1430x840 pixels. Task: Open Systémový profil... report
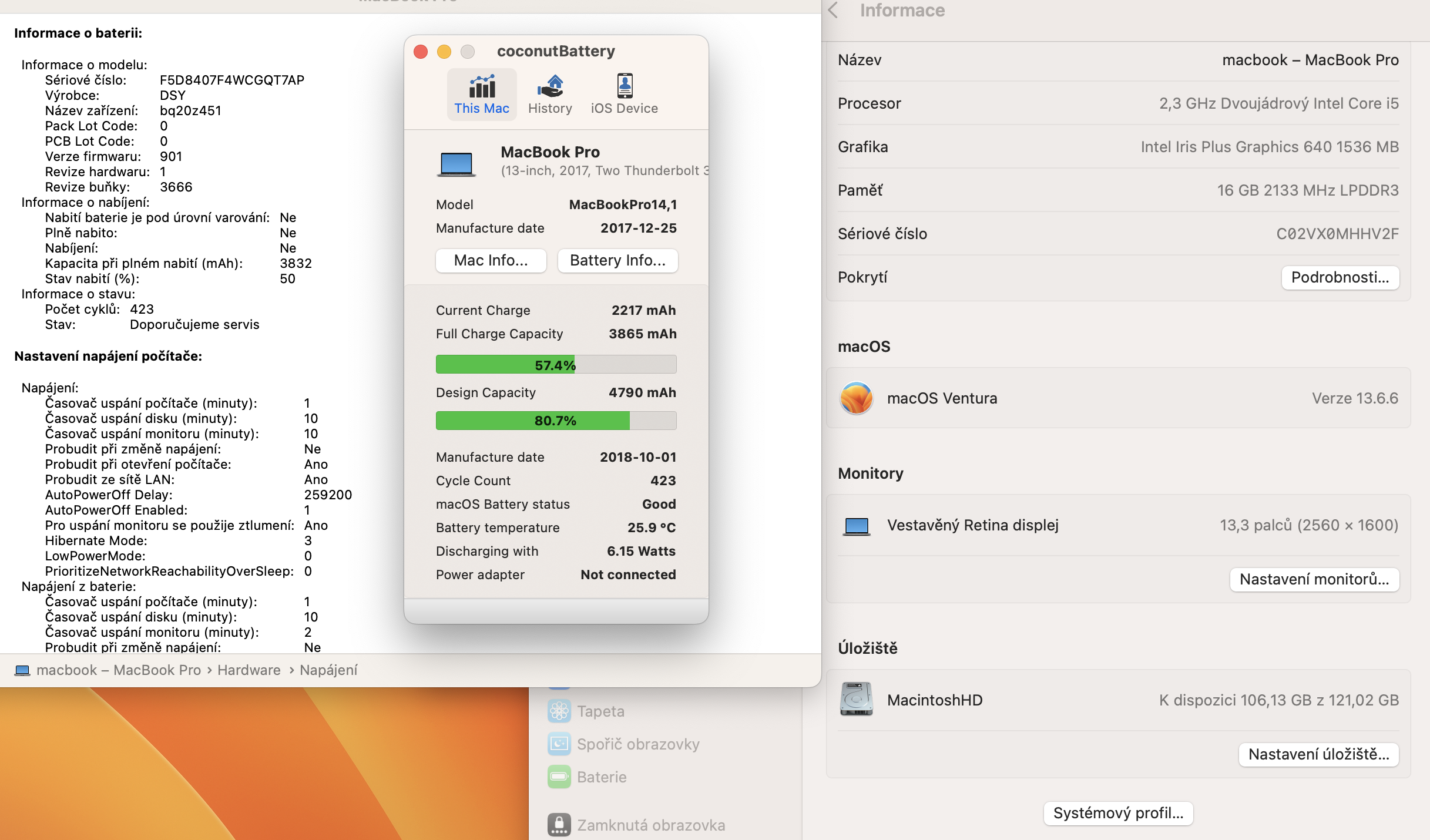[1117, 813]
